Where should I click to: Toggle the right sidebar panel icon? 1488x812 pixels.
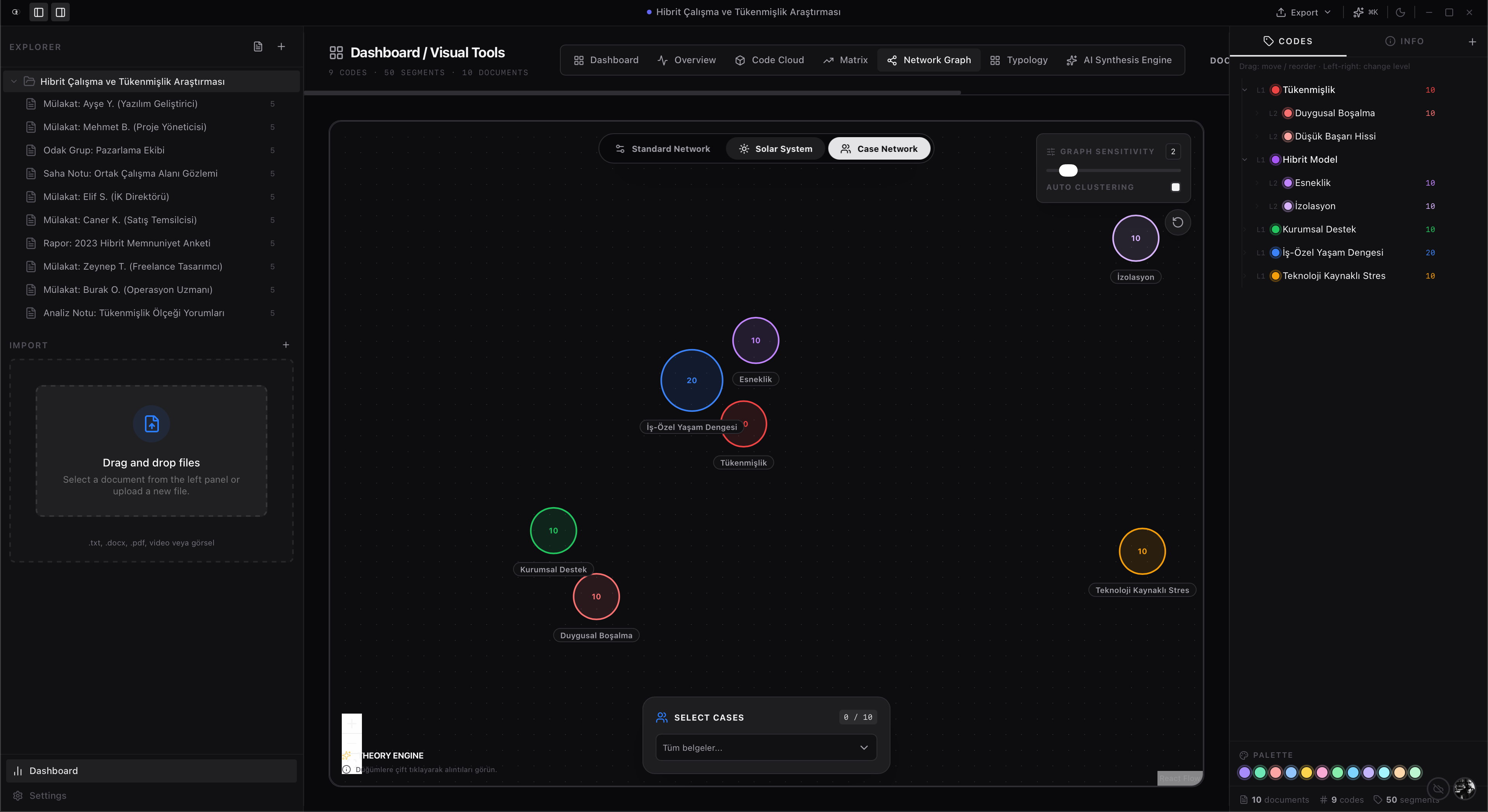(60, 12)
